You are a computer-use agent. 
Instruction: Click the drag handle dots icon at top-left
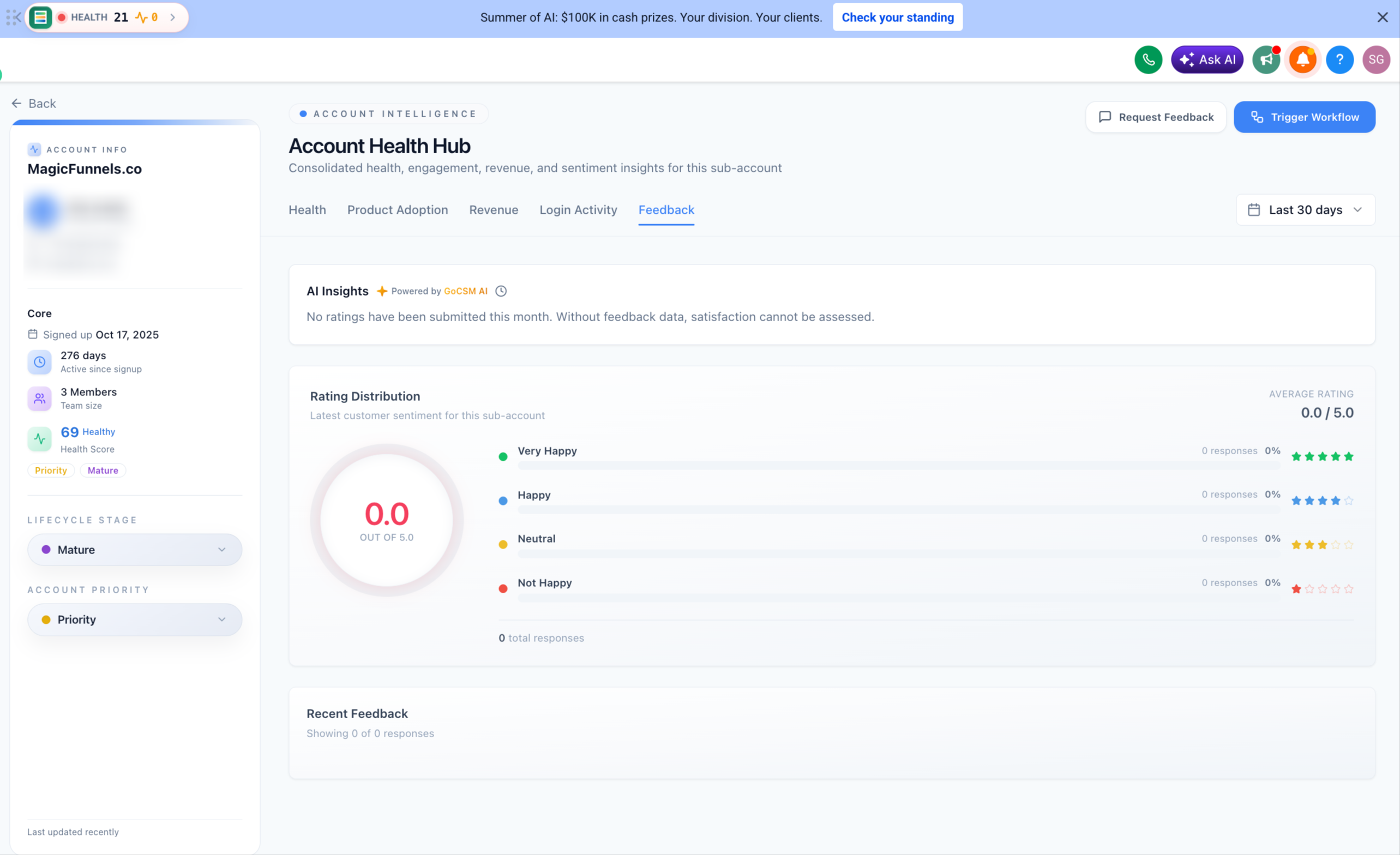10,17
